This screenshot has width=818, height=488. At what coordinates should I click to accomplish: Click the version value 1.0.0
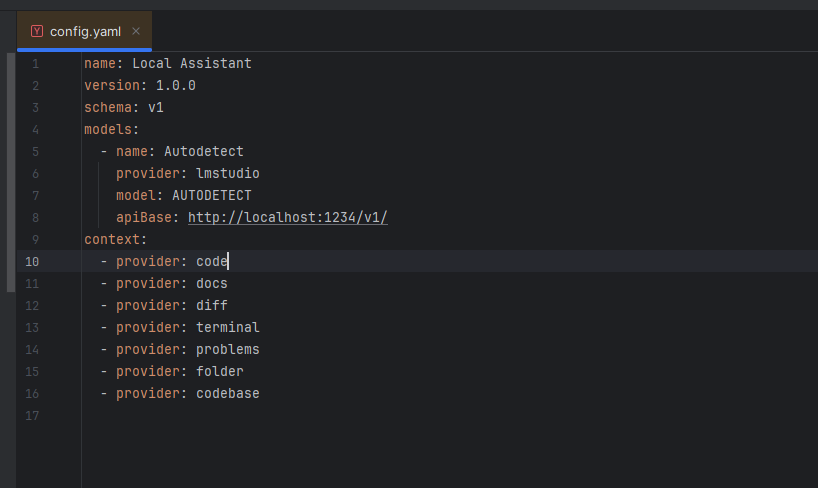coord(175,85)
